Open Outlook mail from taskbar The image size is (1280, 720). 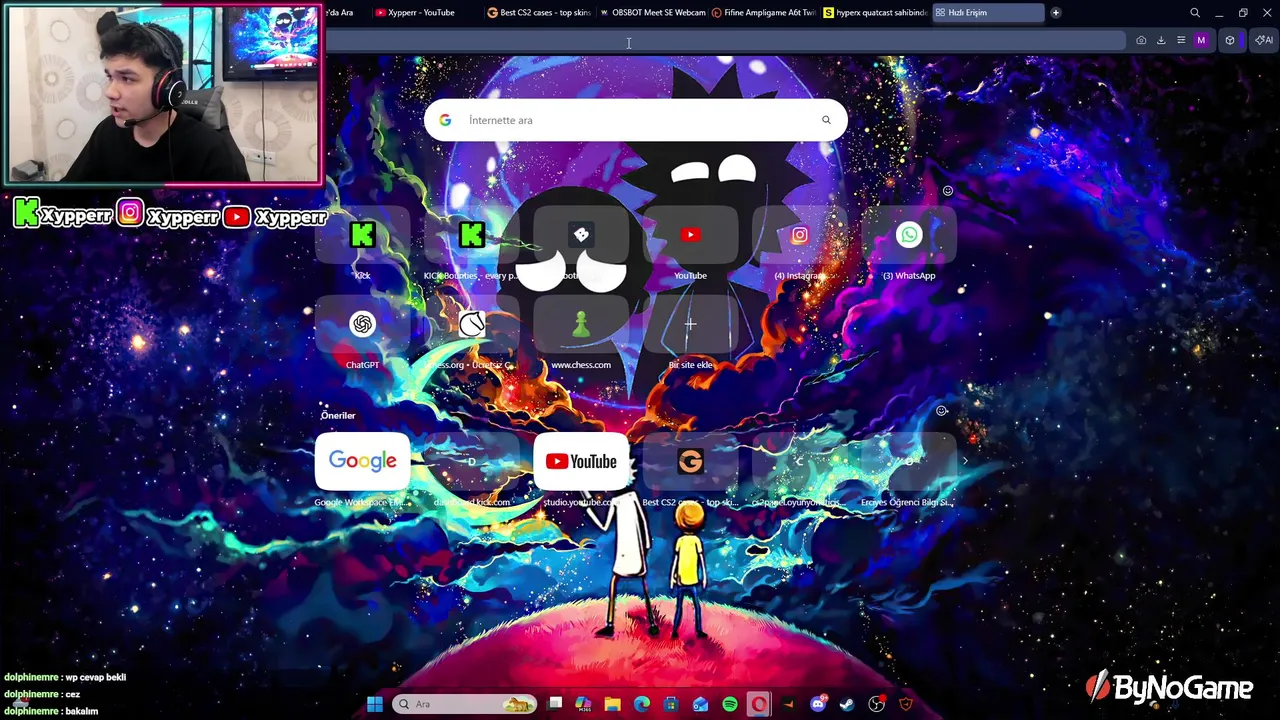pos(701,704)
